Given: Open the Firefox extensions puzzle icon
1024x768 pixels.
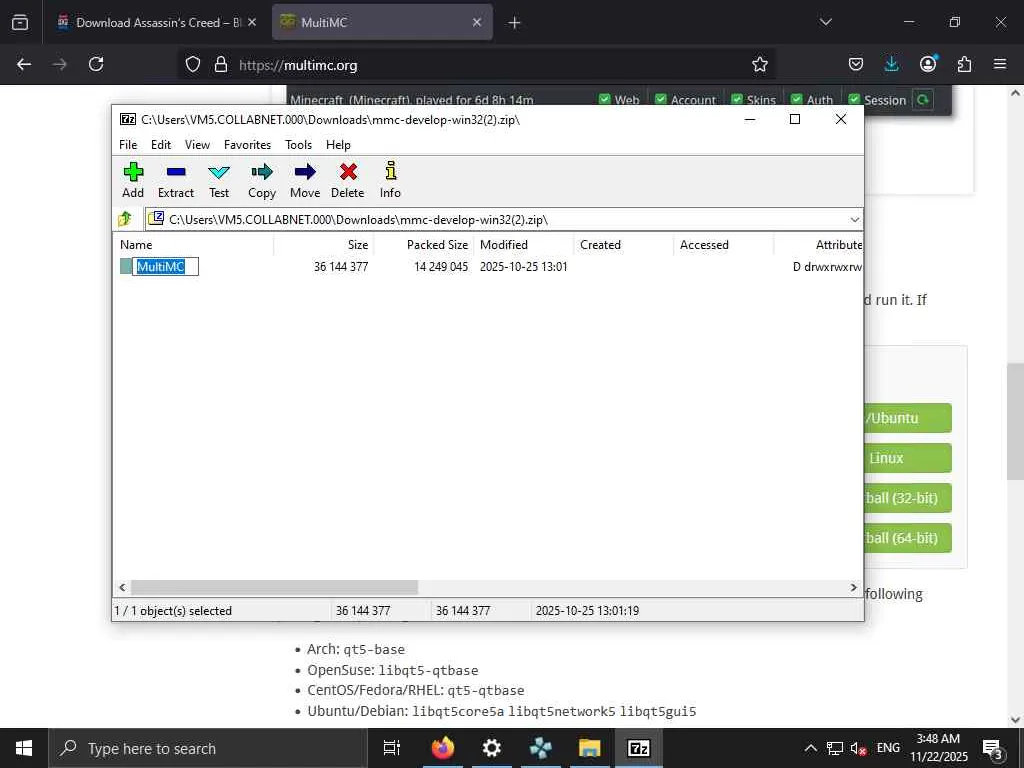Looking at the screenshot, I should click(964, 64).
